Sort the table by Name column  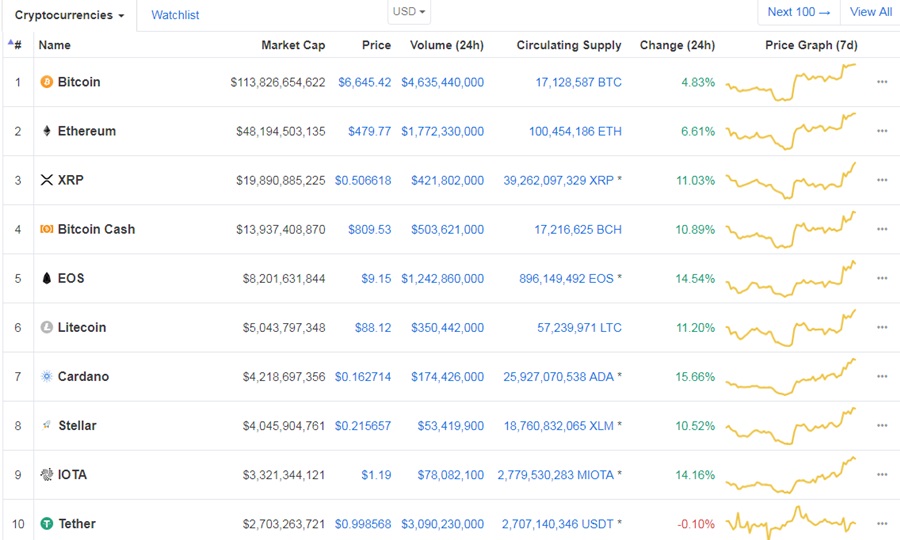pos(55,45)
